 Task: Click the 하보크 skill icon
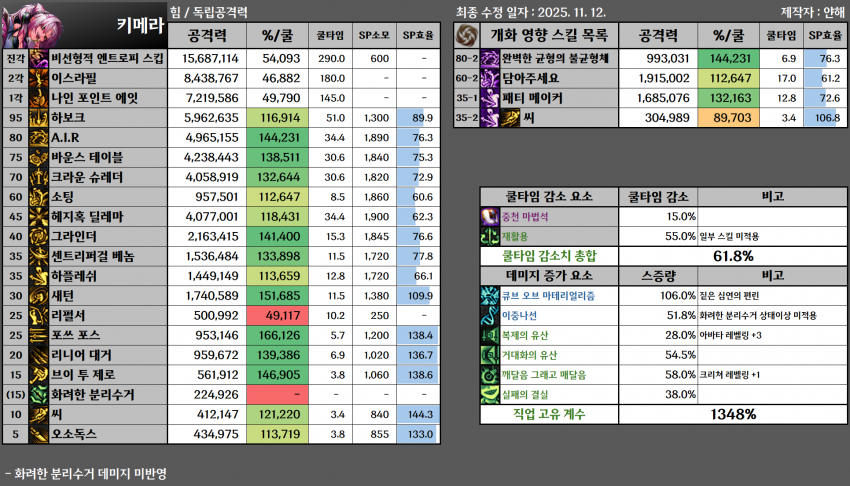[39, 117]
